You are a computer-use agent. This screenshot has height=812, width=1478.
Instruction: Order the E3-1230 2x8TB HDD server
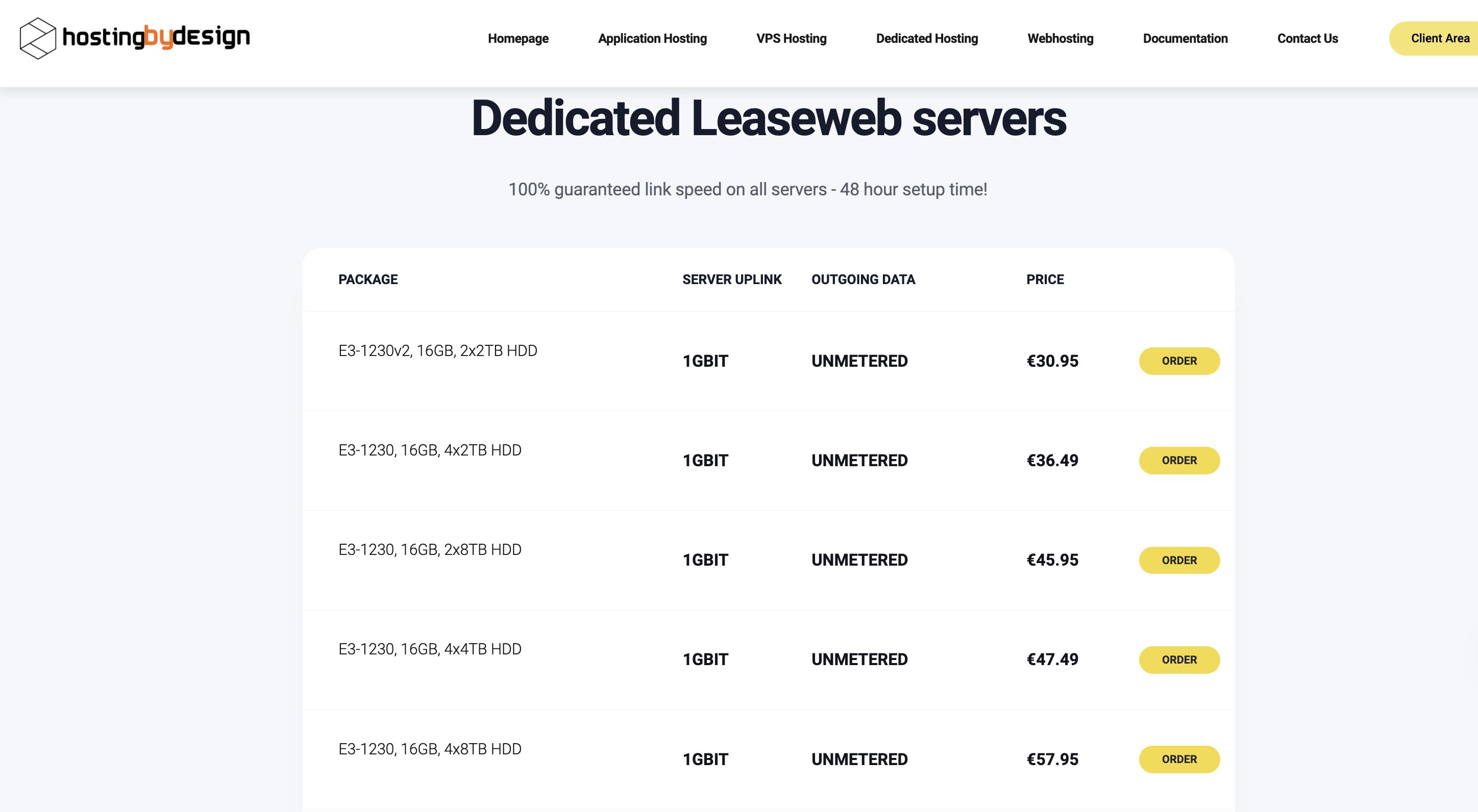[1179, 560]
